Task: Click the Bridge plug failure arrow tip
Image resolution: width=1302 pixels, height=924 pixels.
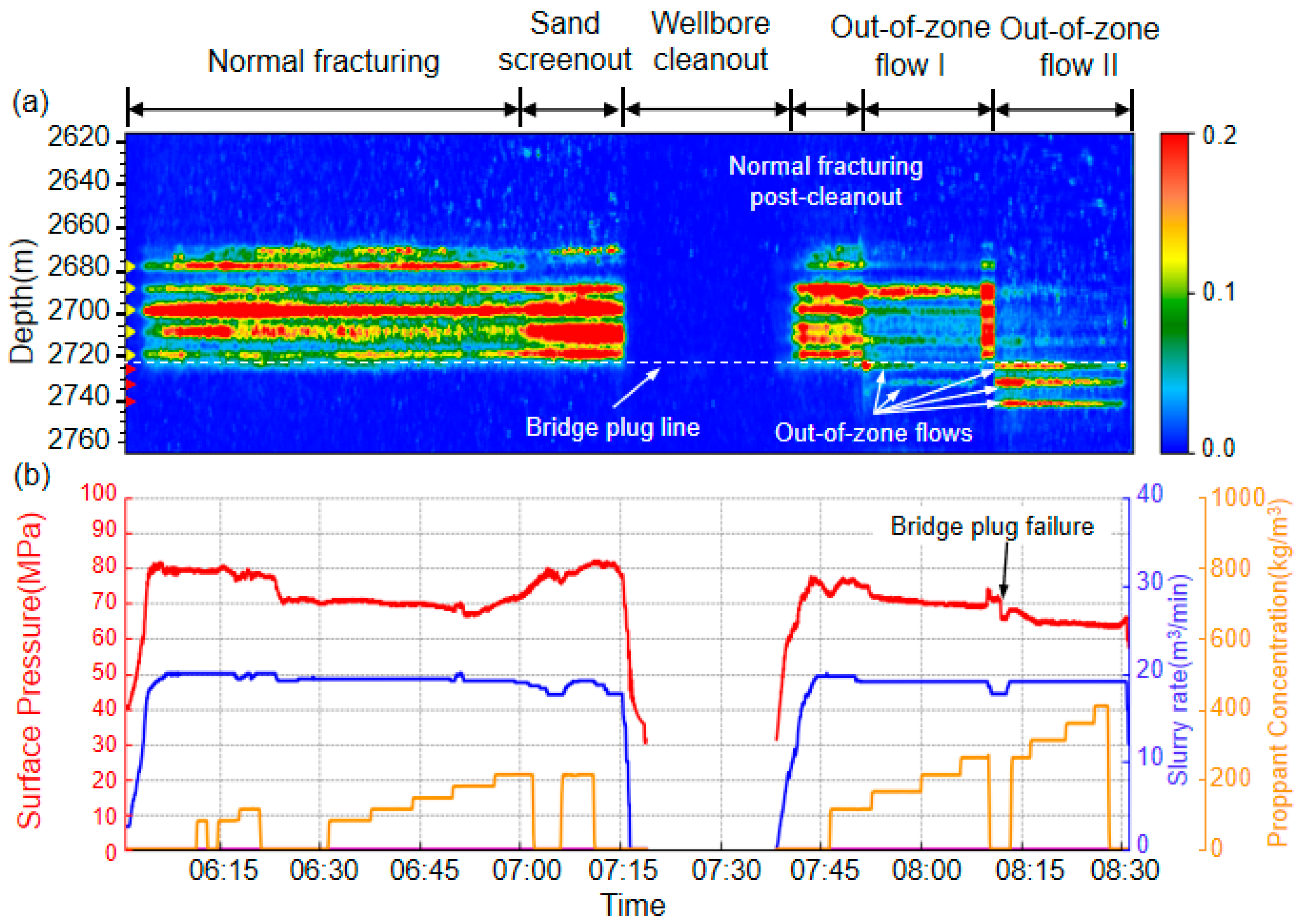Action: (x=1003, y=596)
